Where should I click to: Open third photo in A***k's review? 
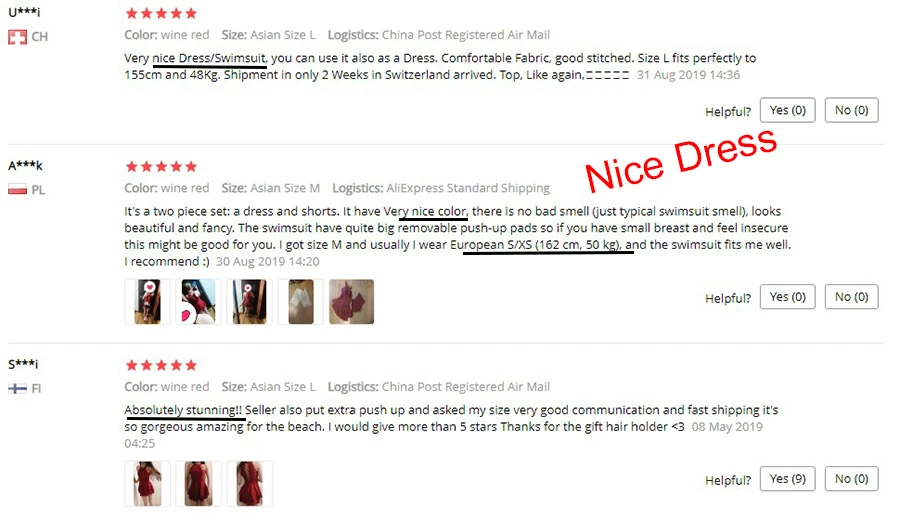[249, 302]
